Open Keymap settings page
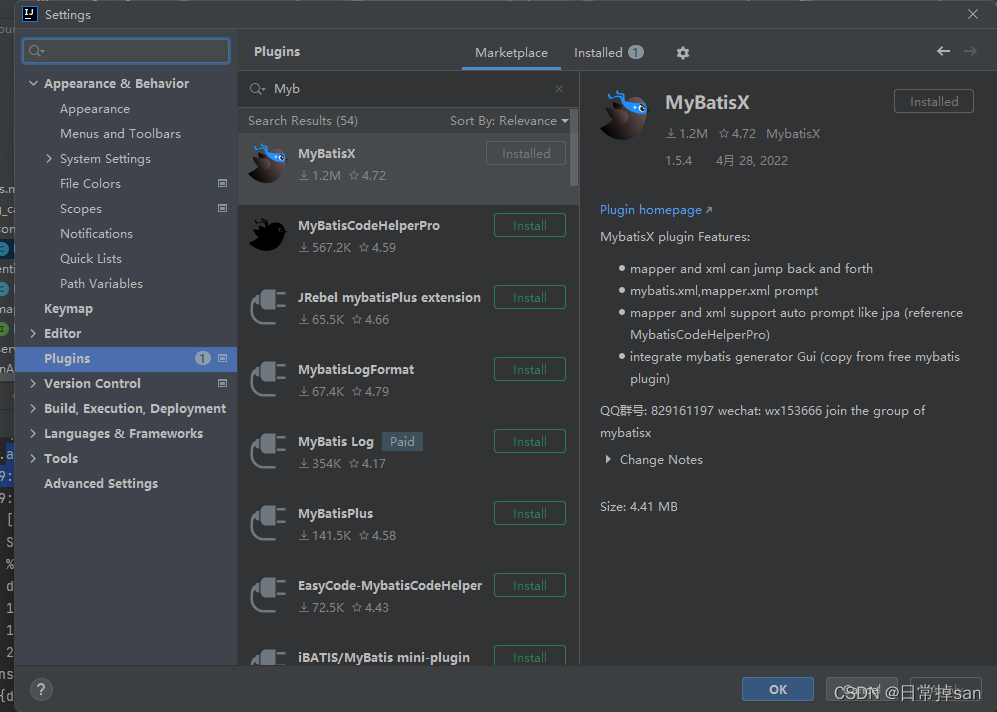The height and width of the screenshot is (712, 997). pos(68,308)
